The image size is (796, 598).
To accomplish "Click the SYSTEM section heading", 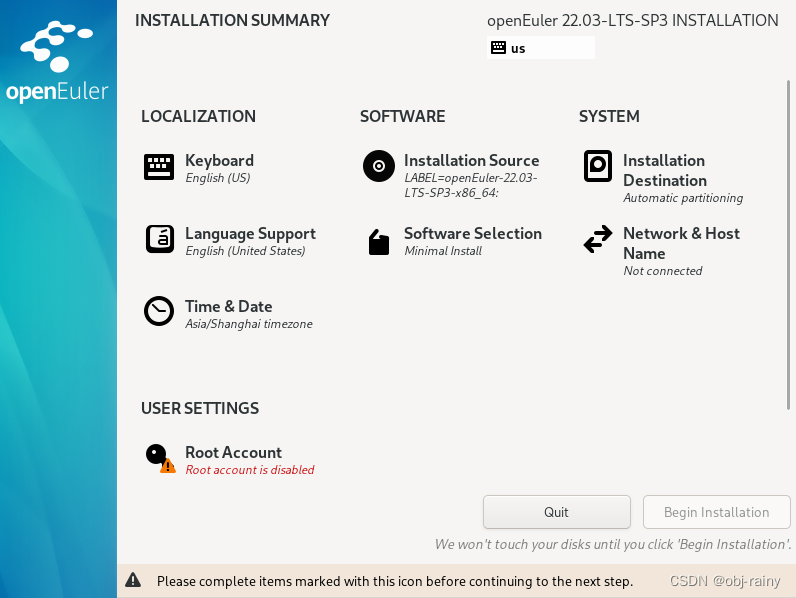I will pyautogui.click(x=609, y=116).
